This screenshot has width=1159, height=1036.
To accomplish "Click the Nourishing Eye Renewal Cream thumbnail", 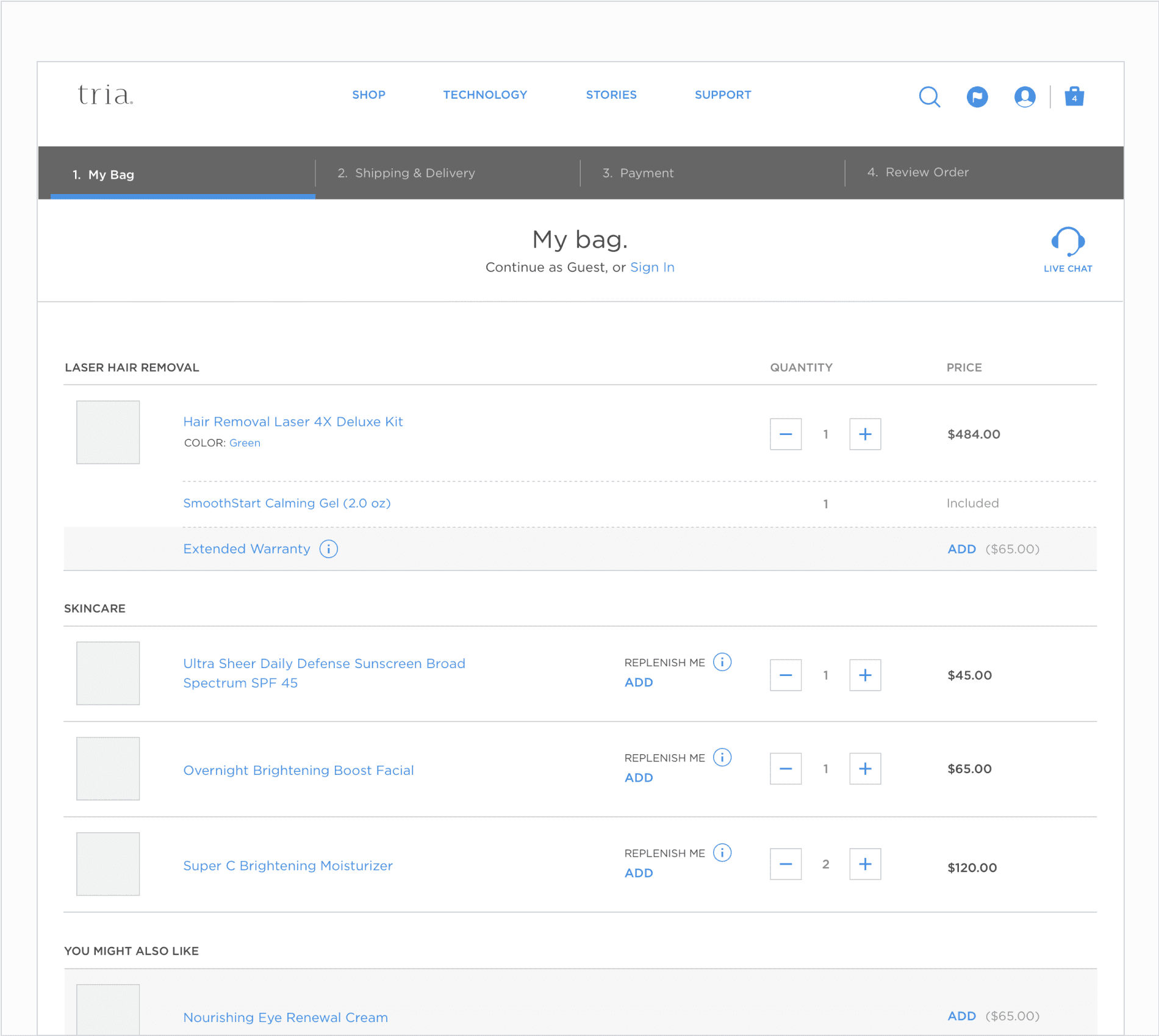I will [x=108, y=1010].
